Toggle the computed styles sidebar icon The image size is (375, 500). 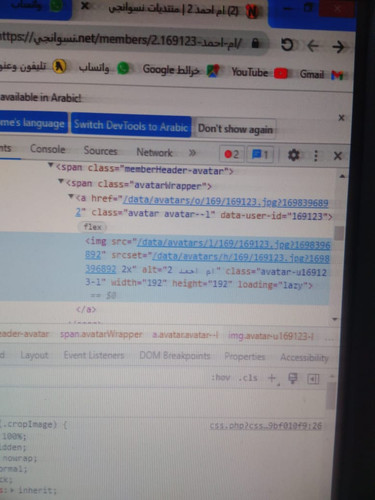(x=313, y=379)
